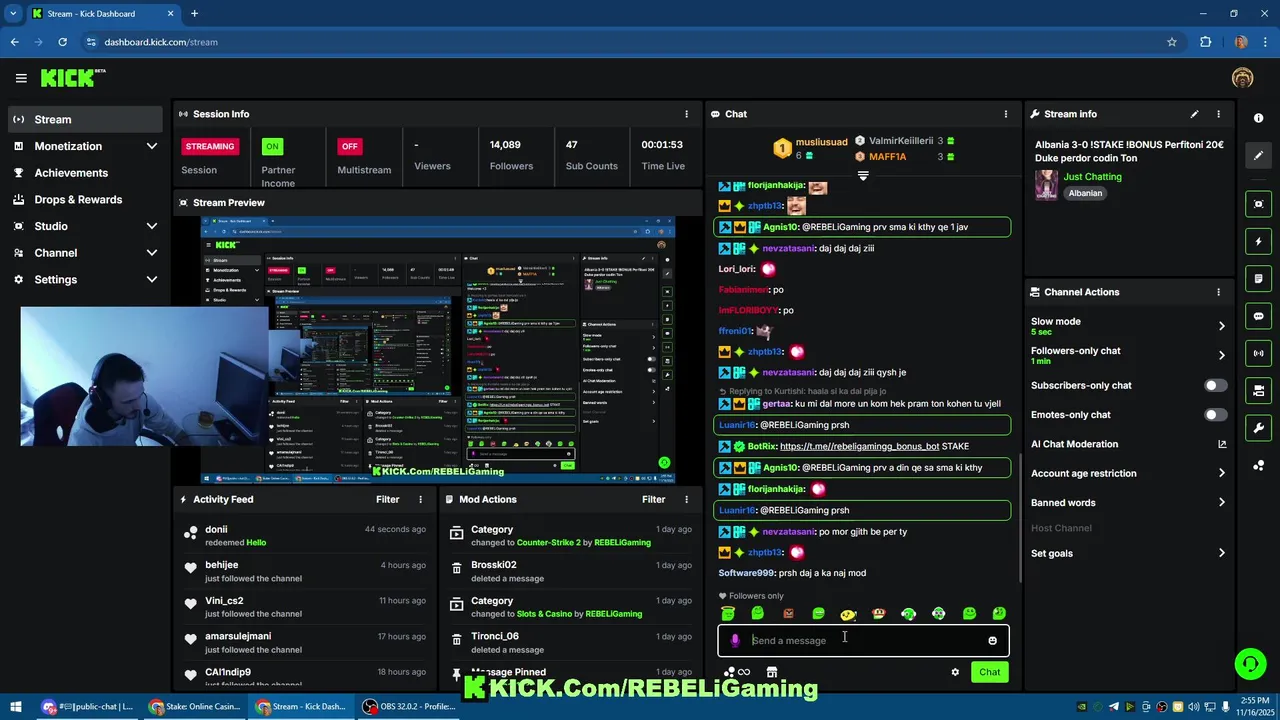Click the purple microphone icon in chat input
The image size is (1280, 720).
point(735,641)
